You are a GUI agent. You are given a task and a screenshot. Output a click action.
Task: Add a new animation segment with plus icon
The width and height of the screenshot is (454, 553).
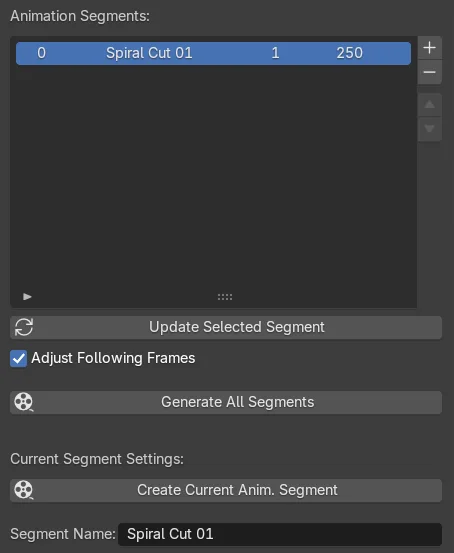pyautogui.click(x=429, y=48)
